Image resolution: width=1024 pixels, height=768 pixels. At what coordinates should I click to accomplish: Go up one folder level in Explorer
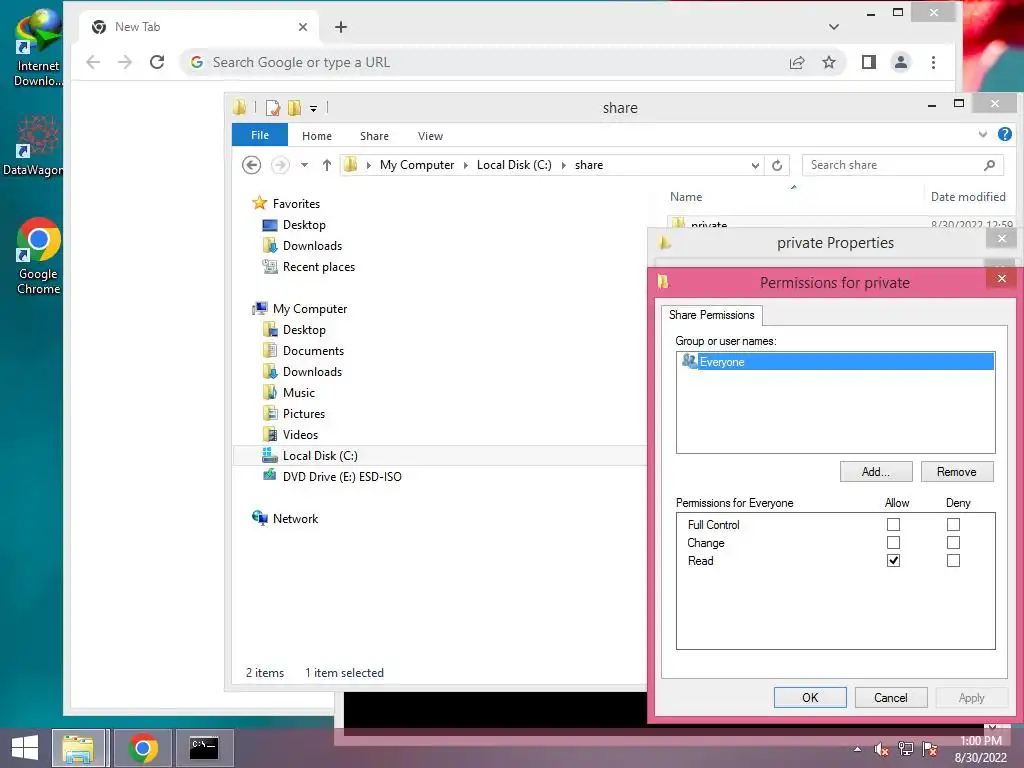pos(327,165)
